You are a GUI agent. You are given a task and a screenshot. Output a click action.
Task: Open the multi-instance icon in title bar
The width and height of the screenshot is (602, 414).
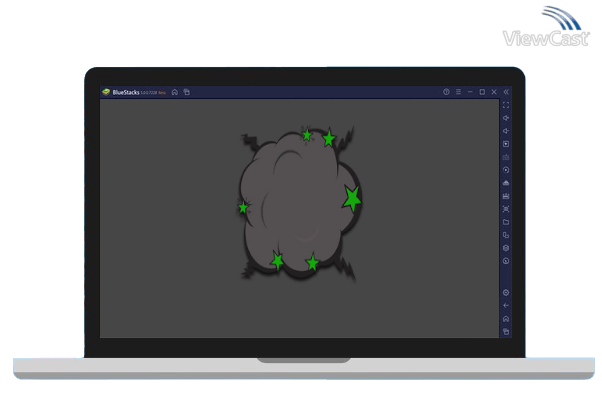pyautogui.click(x=186, y=92)
